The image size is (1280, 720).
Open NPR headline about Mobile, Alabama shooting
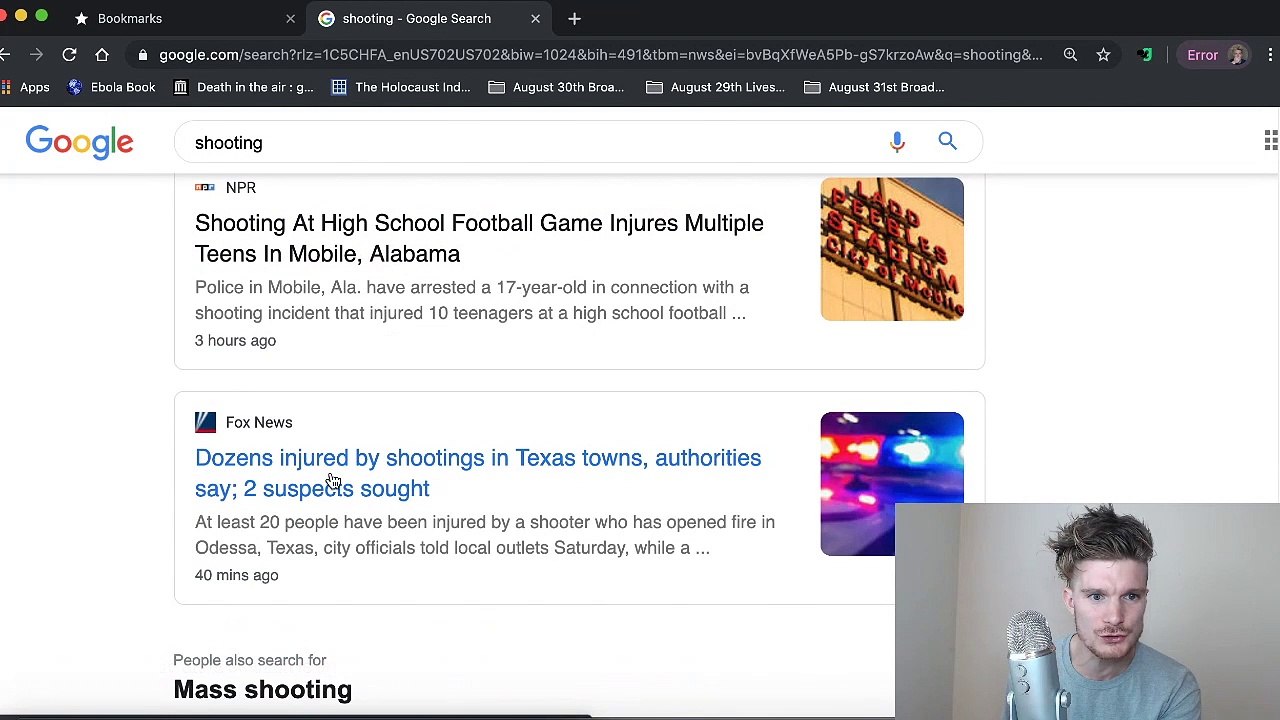point(479,238)
